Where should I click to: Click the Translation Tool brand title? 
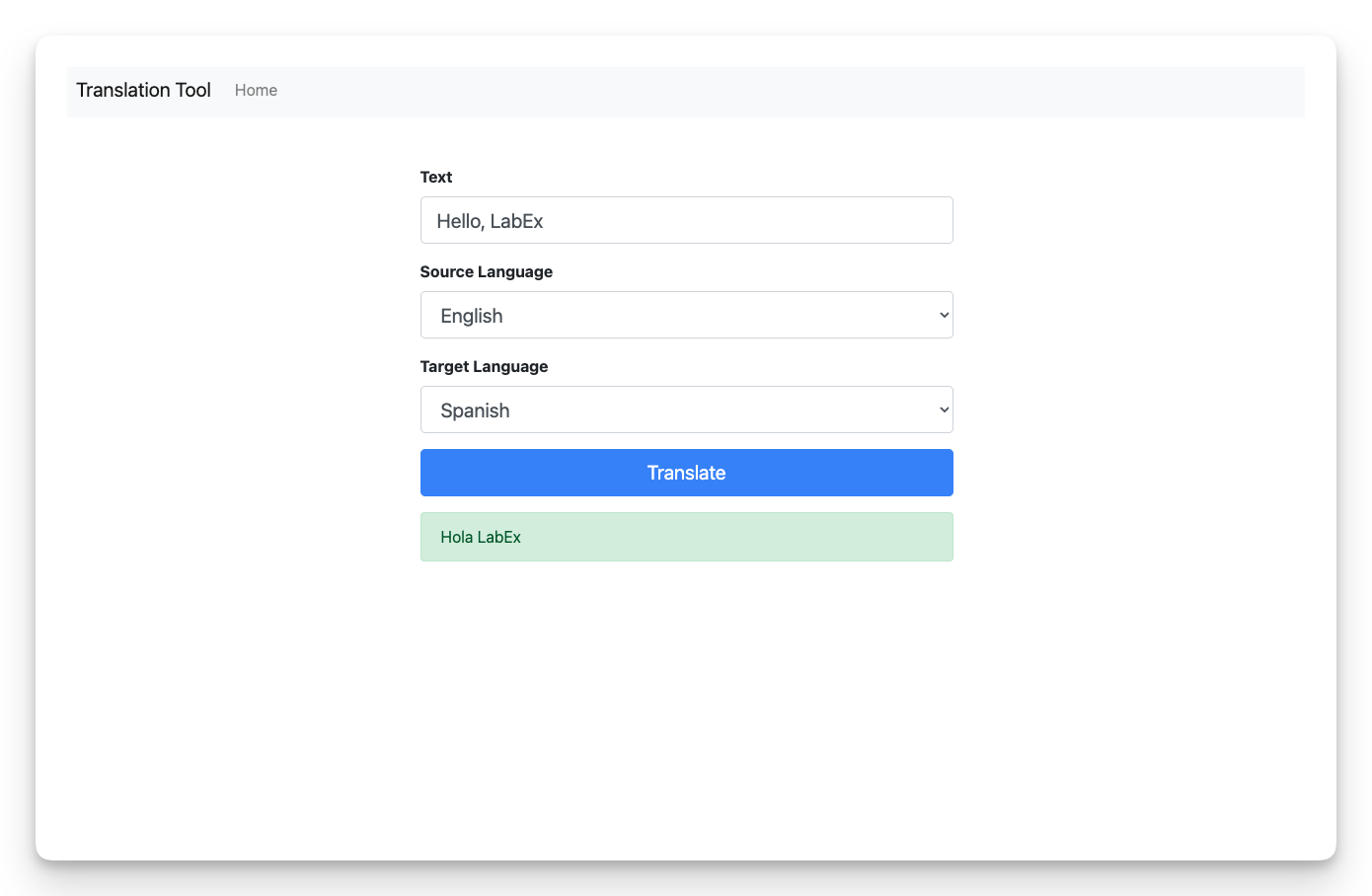coord(143,90)
